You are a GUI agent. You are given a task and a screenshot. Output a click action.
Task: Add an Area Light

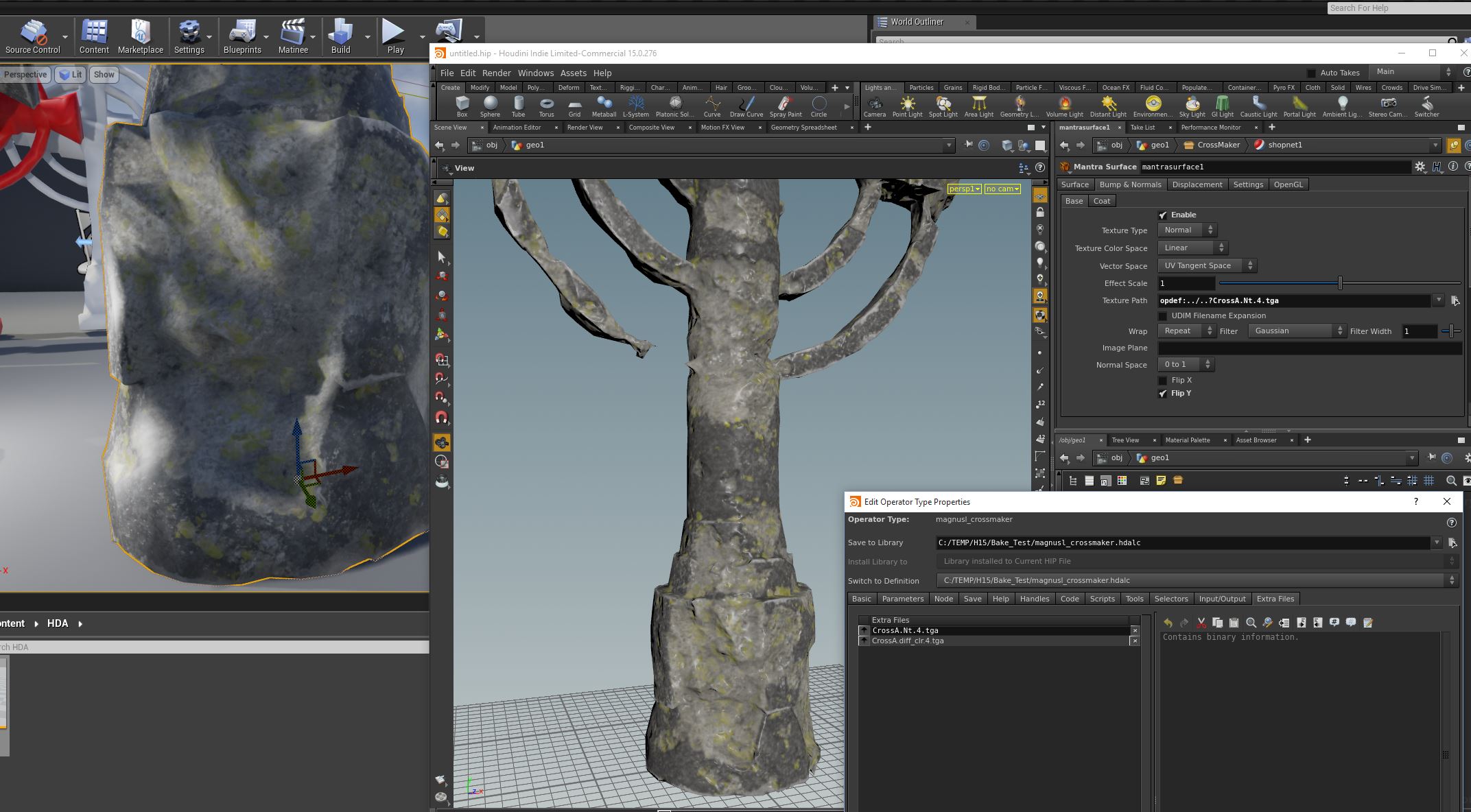coord(979,106)
